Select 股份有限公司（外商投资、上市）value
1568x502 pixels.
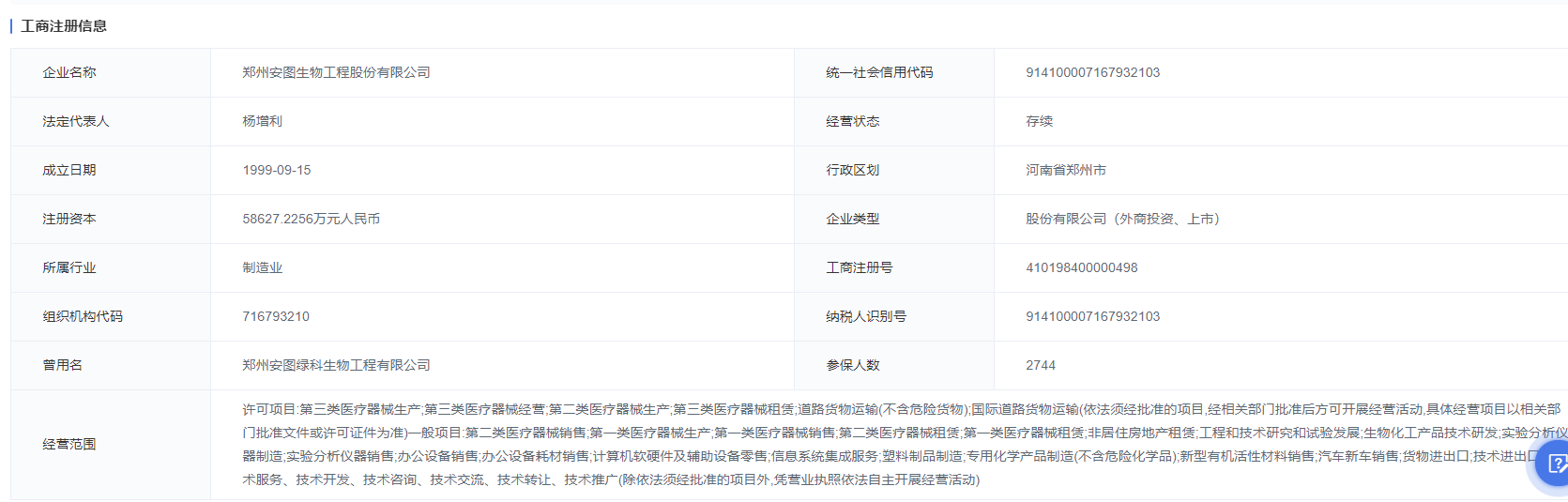tap(1122, 219)
